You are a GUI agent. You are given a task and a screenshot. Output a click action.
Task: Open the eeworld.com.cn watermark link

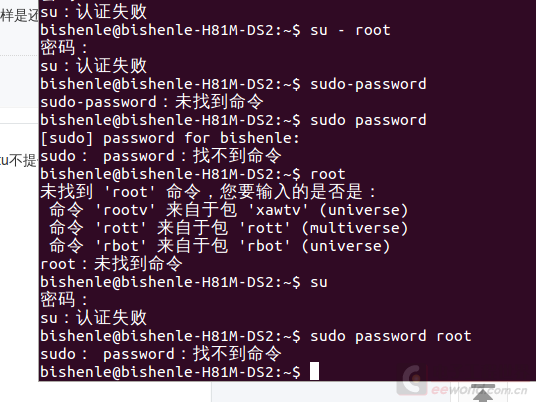(479, 390)
